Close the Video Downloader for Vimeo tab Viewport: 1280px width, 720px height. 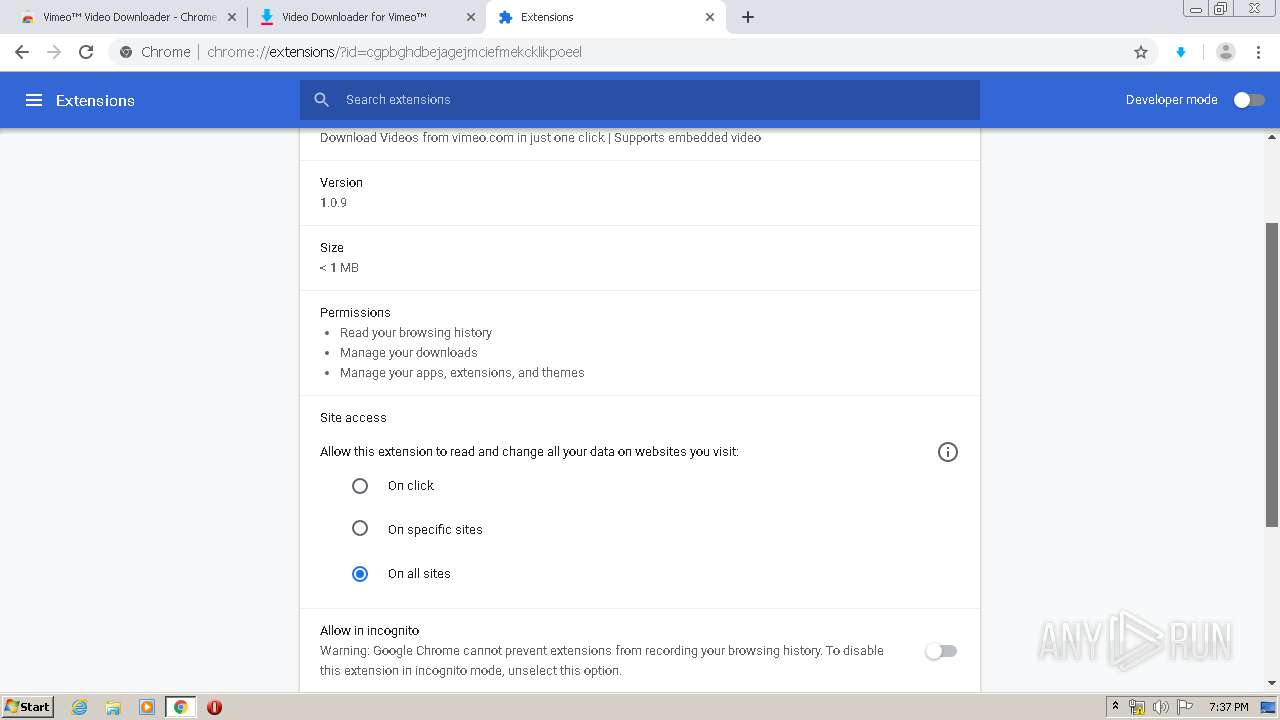point(471,17)
